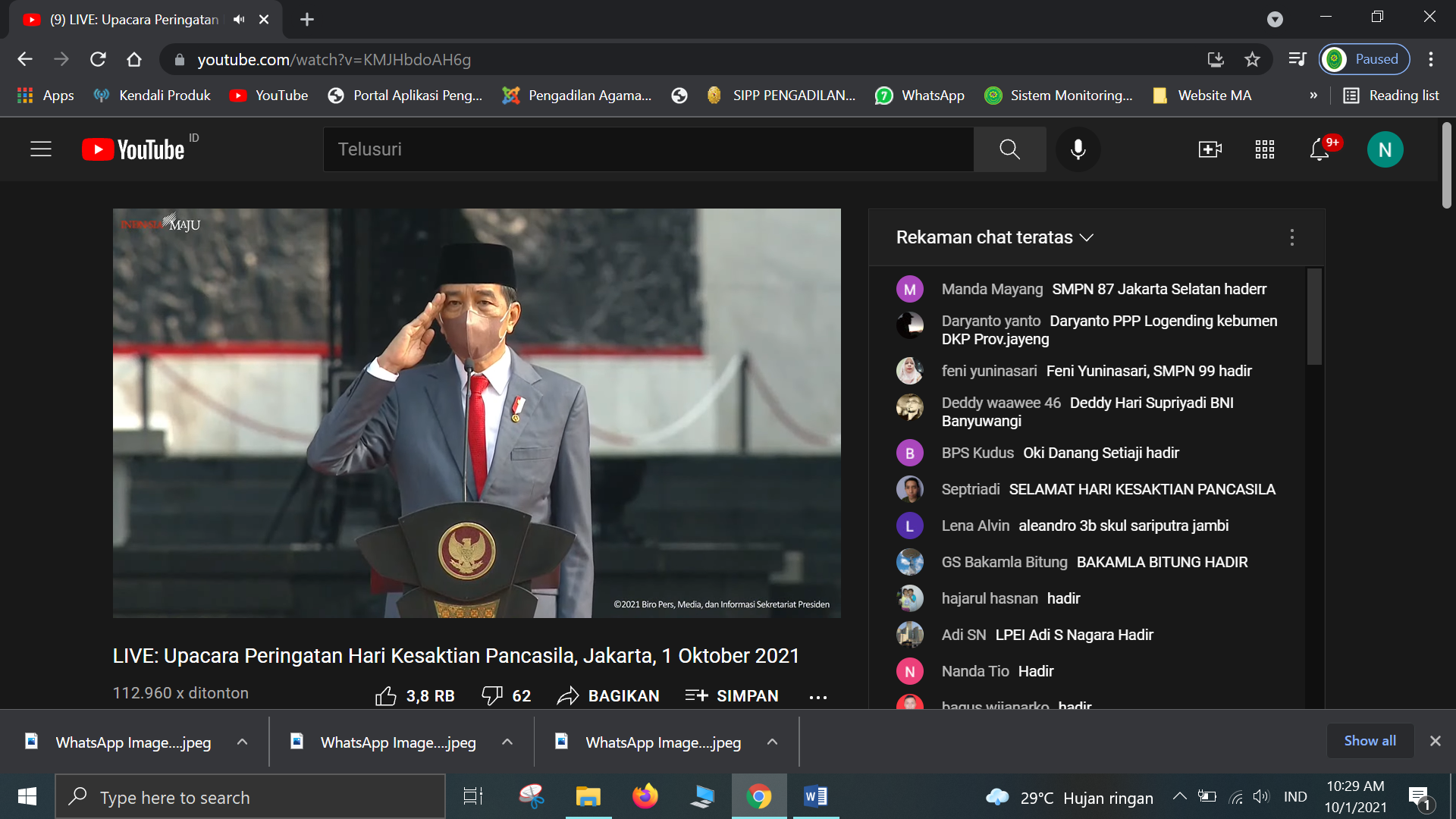Bookmark this page with star icon

[1252, 59]
